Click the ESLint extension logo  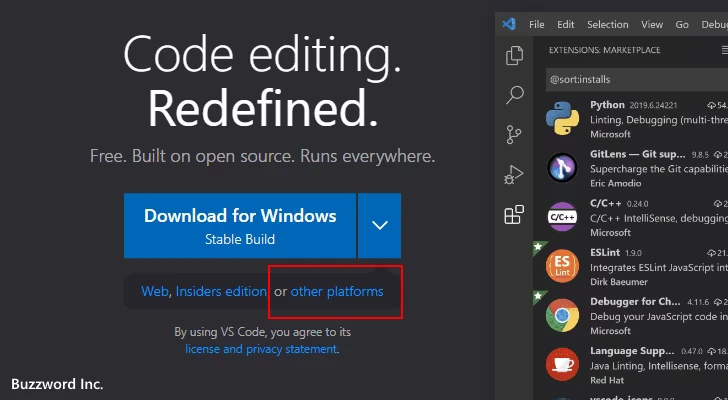point(562,266)
